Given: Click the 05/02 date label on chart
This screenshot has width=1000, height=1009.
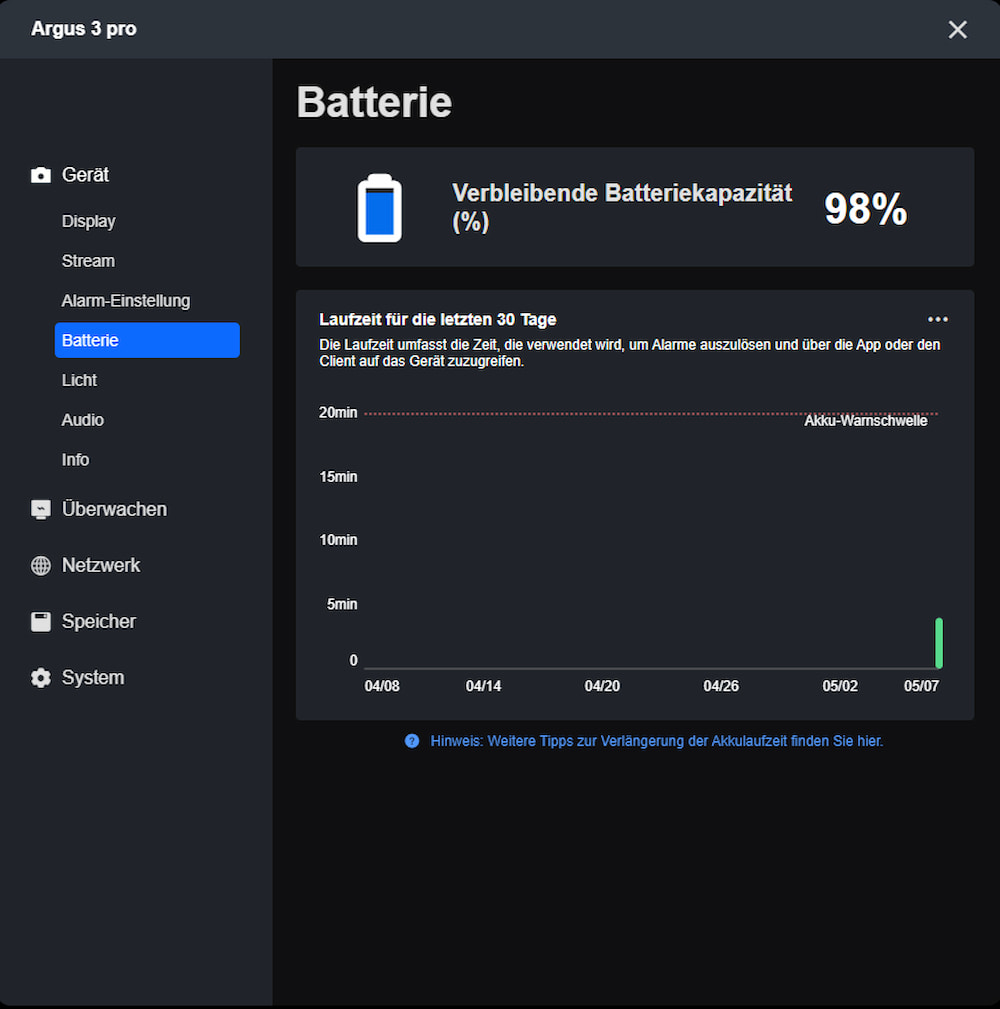Looking at the screenshot, I should tap(840, 686).
